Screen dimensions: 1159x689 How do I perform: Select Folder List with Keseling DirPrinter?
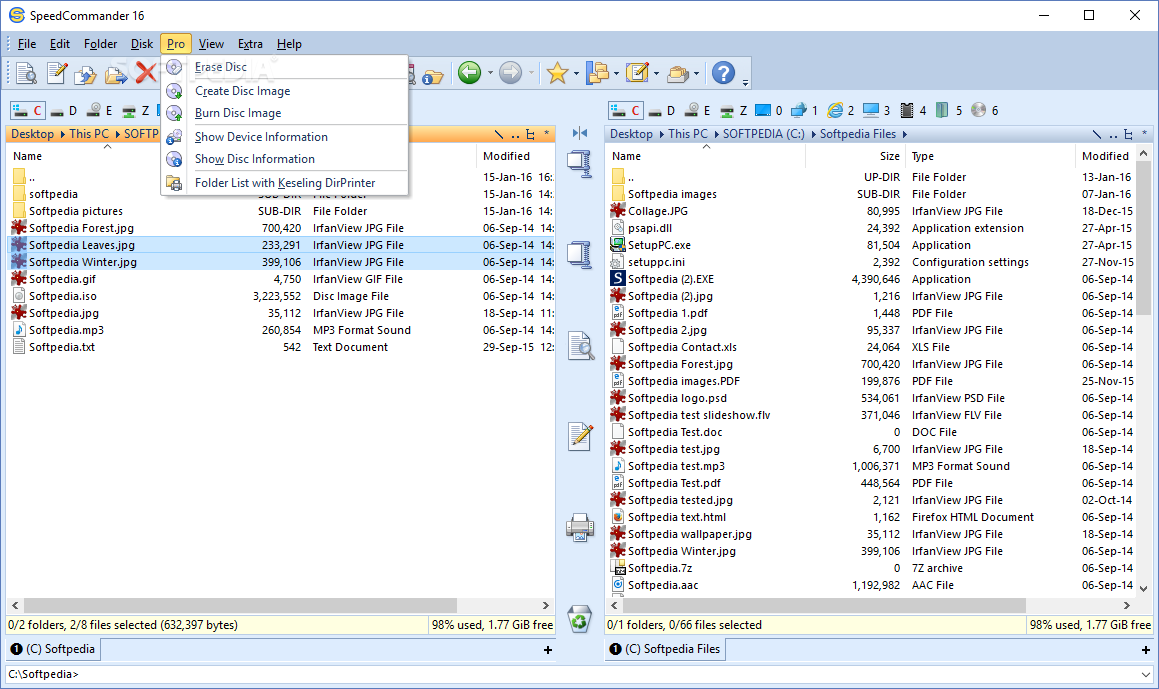285,183
